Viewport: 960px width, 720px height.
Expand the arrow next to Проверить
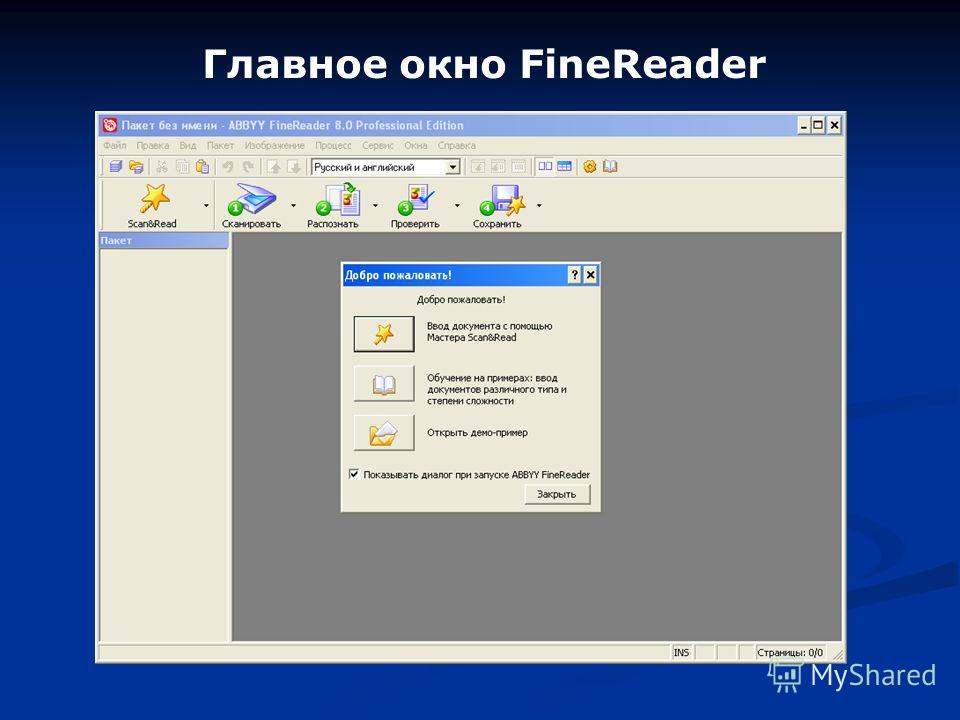pyautogui.click(x=457, y=206)
